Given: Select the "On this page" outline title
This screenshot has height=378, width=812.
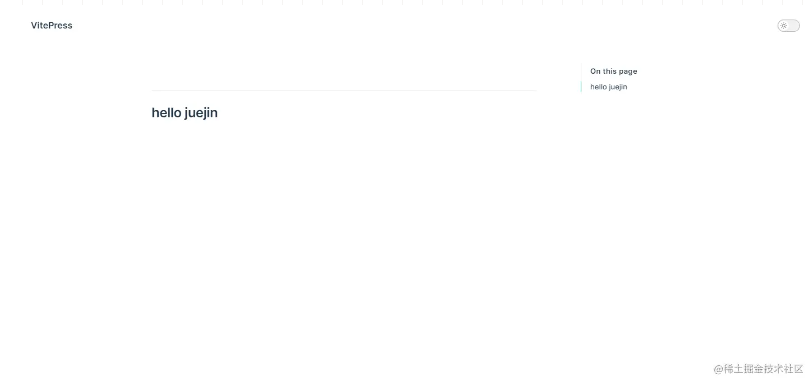Looking at the screenshot, I should click(614, 71).
